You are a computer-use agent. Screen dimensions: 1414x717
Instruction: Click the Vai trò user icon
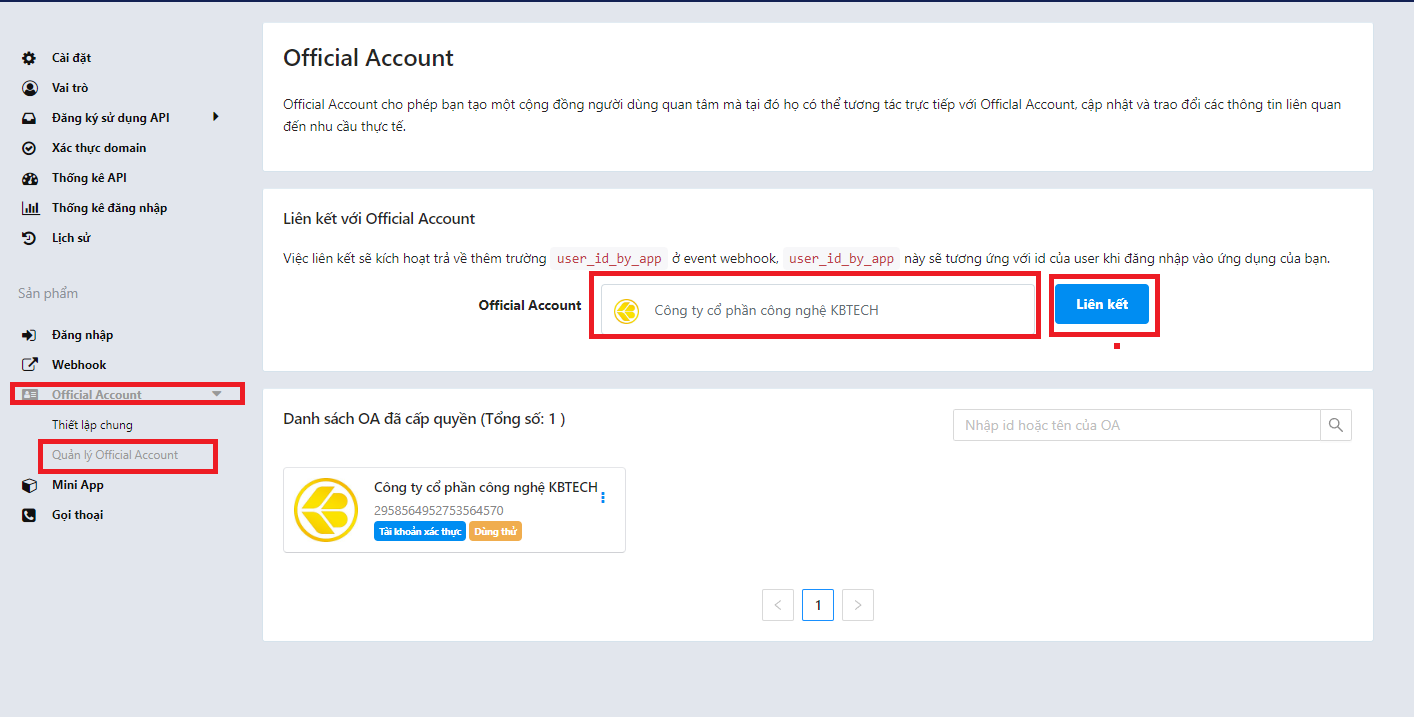pyautogui.click(x=29, y=88)
